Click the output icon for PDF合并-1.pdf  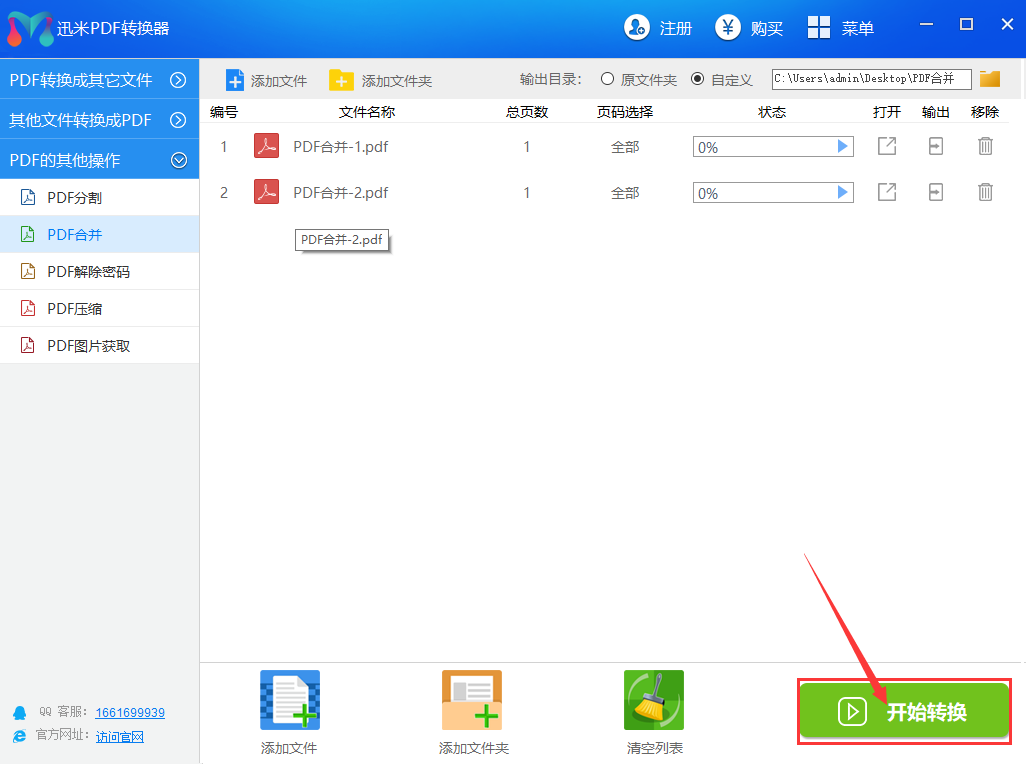pos(936,147)
